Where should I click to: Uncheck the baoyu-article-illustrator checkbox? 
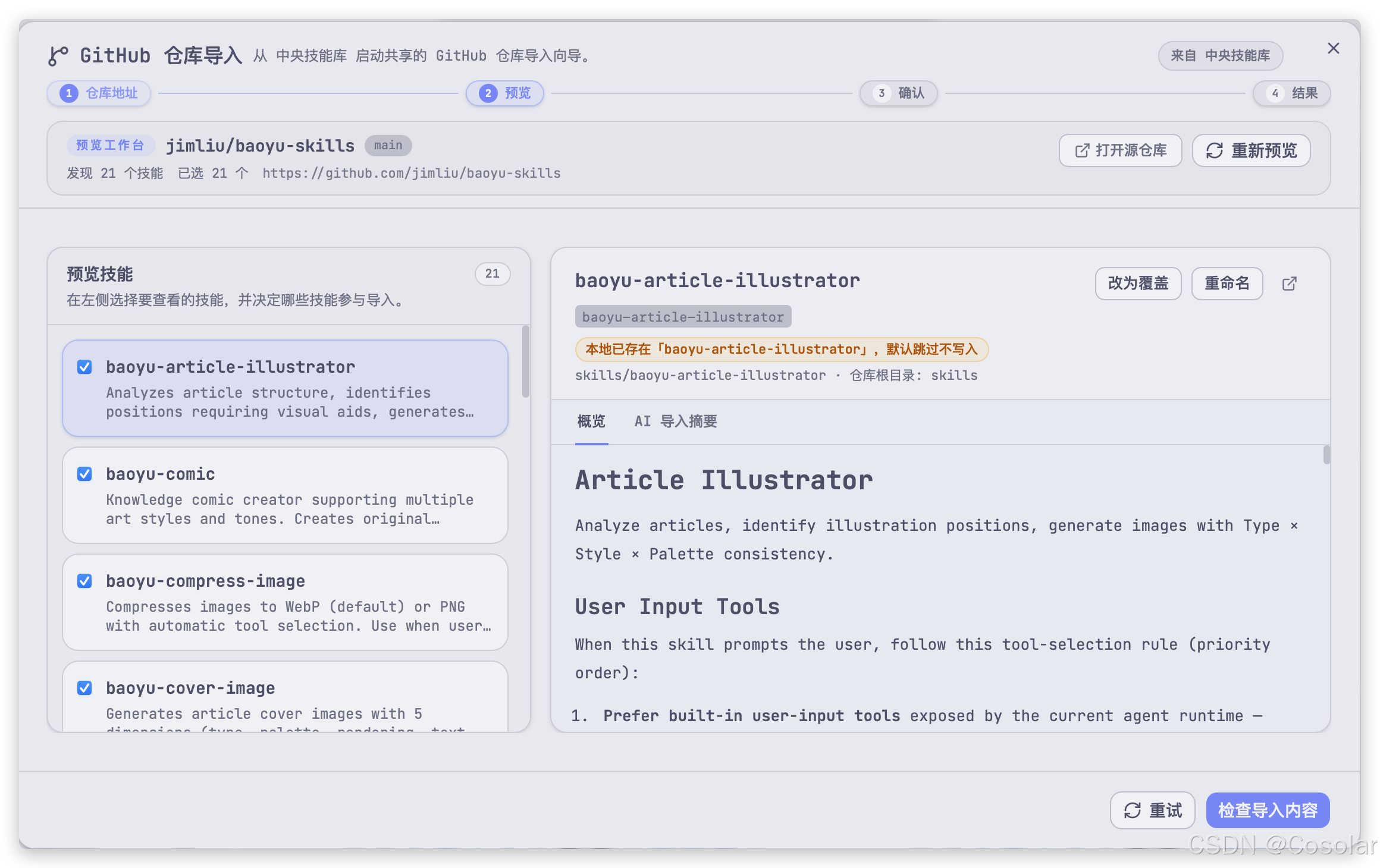pos(84,367)
